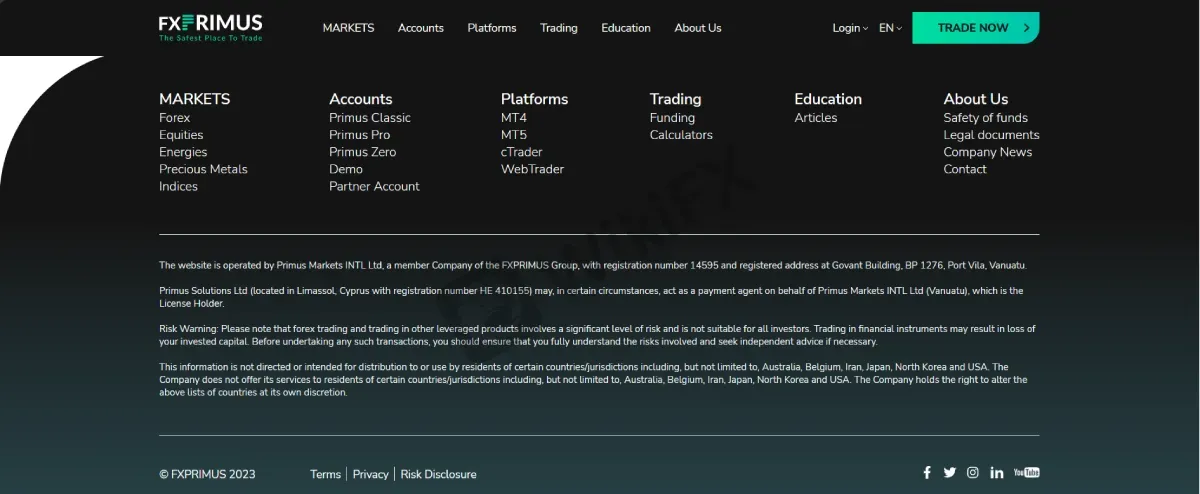Open the Energies link
Screen dimensions: 1200x494
point(183,152)
